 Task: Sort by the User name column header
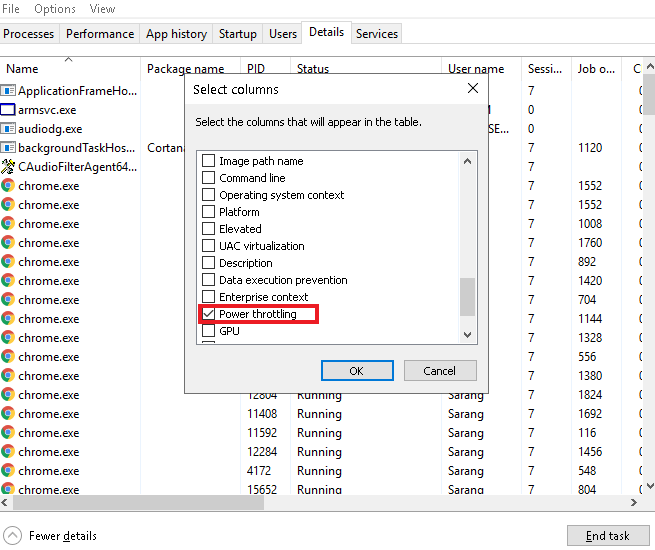pyautogui.click(x=476, y=69)
